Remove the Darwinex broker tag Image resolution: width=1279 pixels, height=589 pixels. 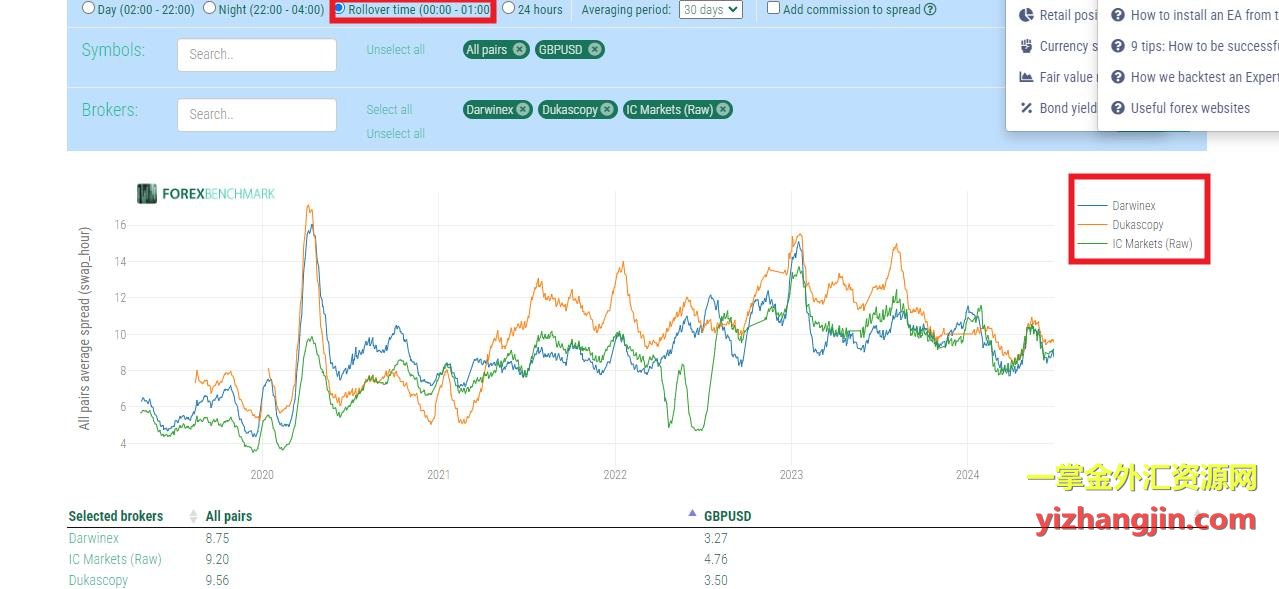click(x=523, y=110)
